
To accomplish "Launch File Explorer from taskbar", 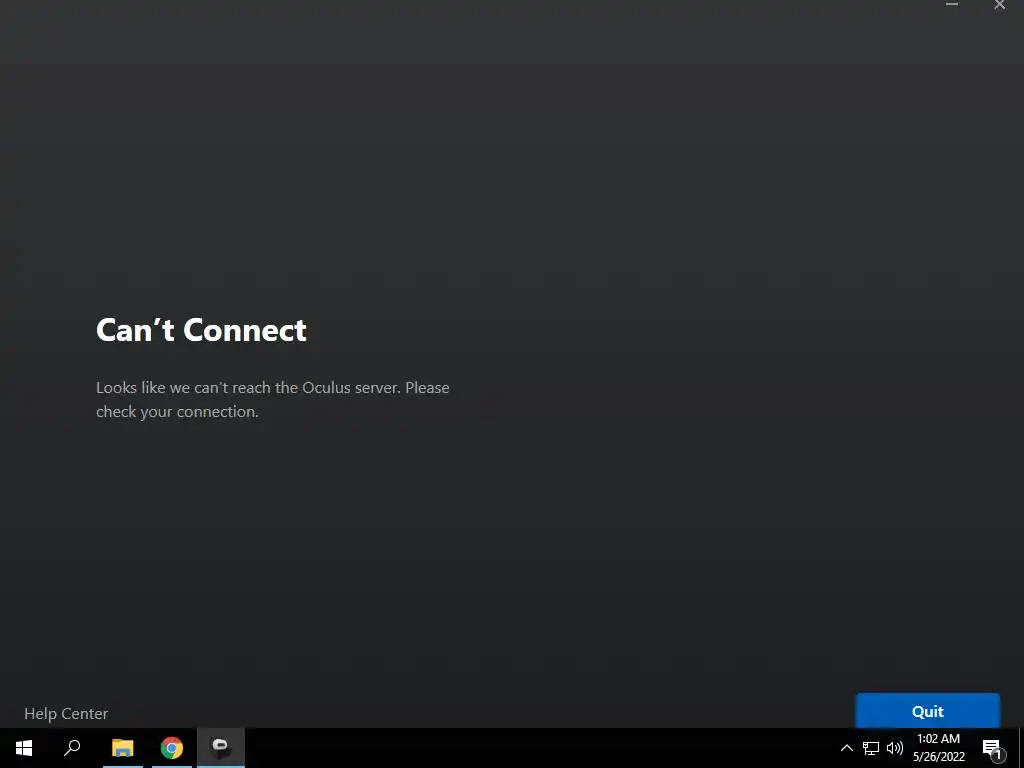I will tap(122, 748).
